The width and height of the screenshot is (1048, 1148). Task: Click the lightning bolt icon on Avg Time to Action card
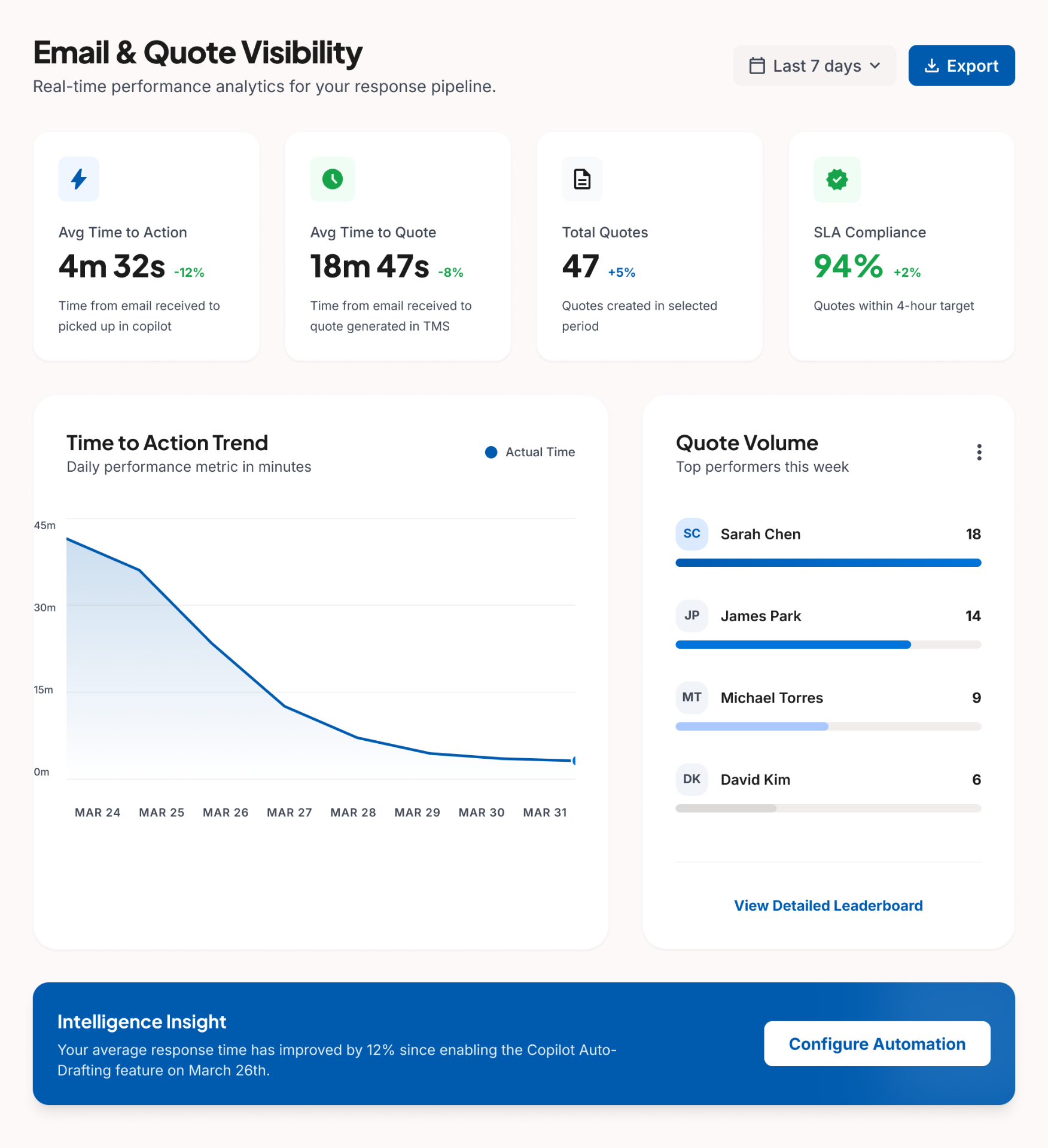78,179
